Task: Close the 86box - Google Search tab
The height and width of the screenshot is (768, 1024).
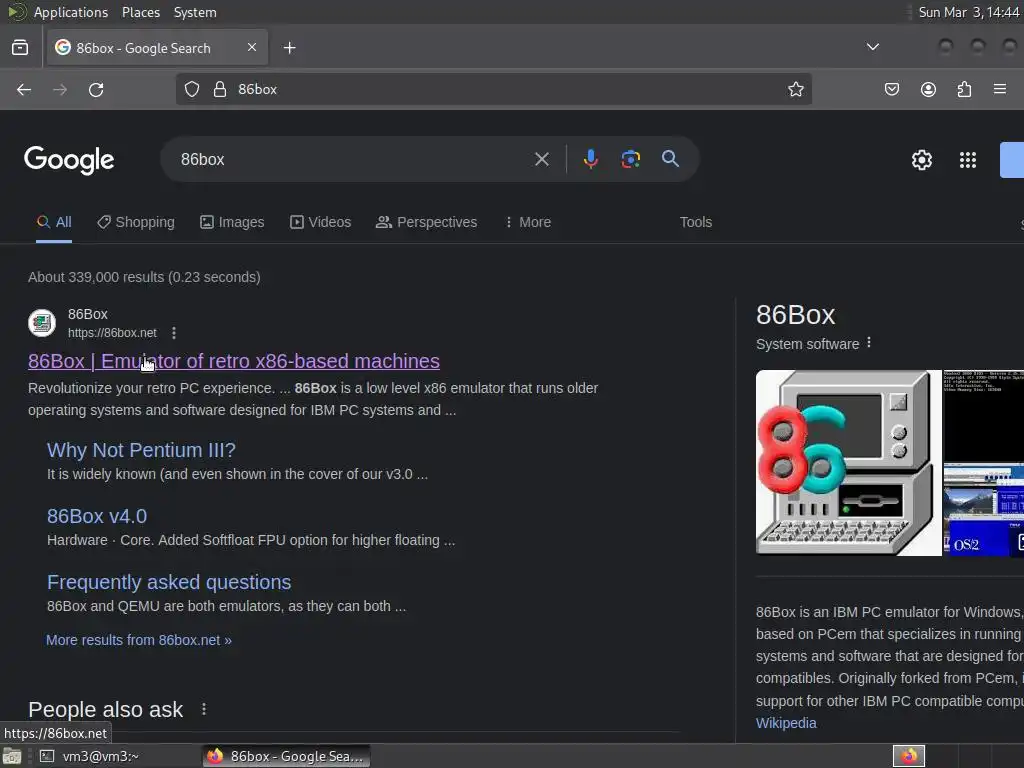Action: click(252, 47)
